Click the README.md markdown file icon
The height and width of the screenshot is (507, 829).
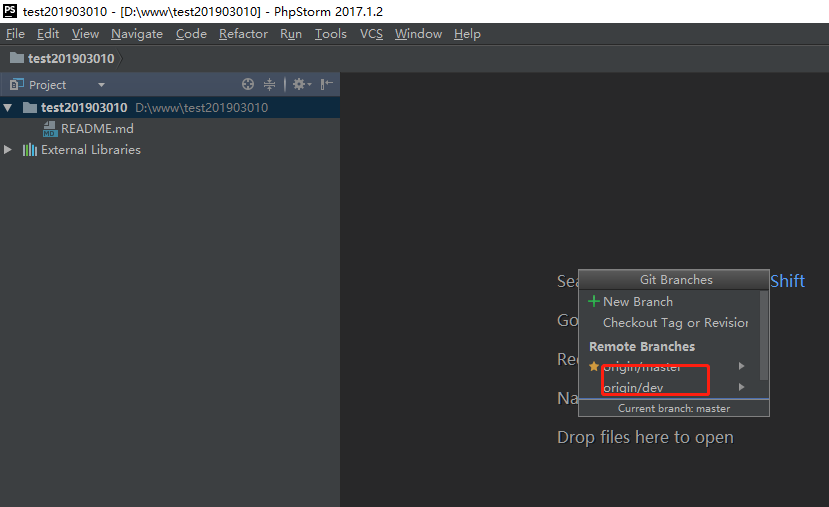click(50, 129)
